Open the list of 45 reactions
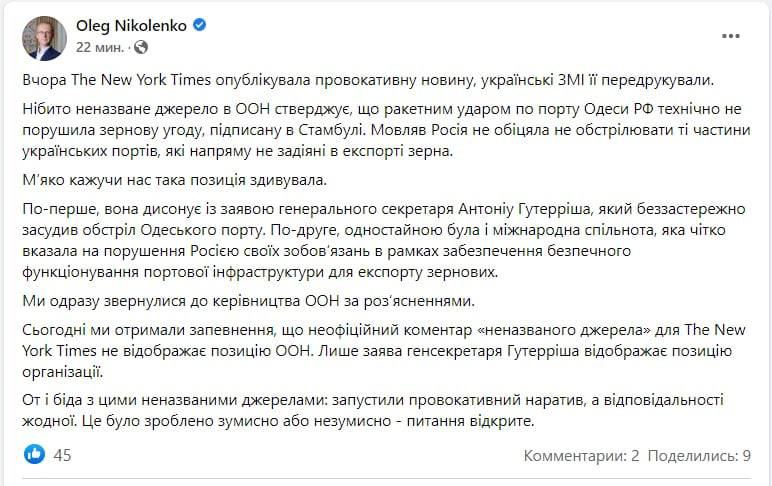The height and width of the screenshot is (486, 772). [x=62, y=455]
